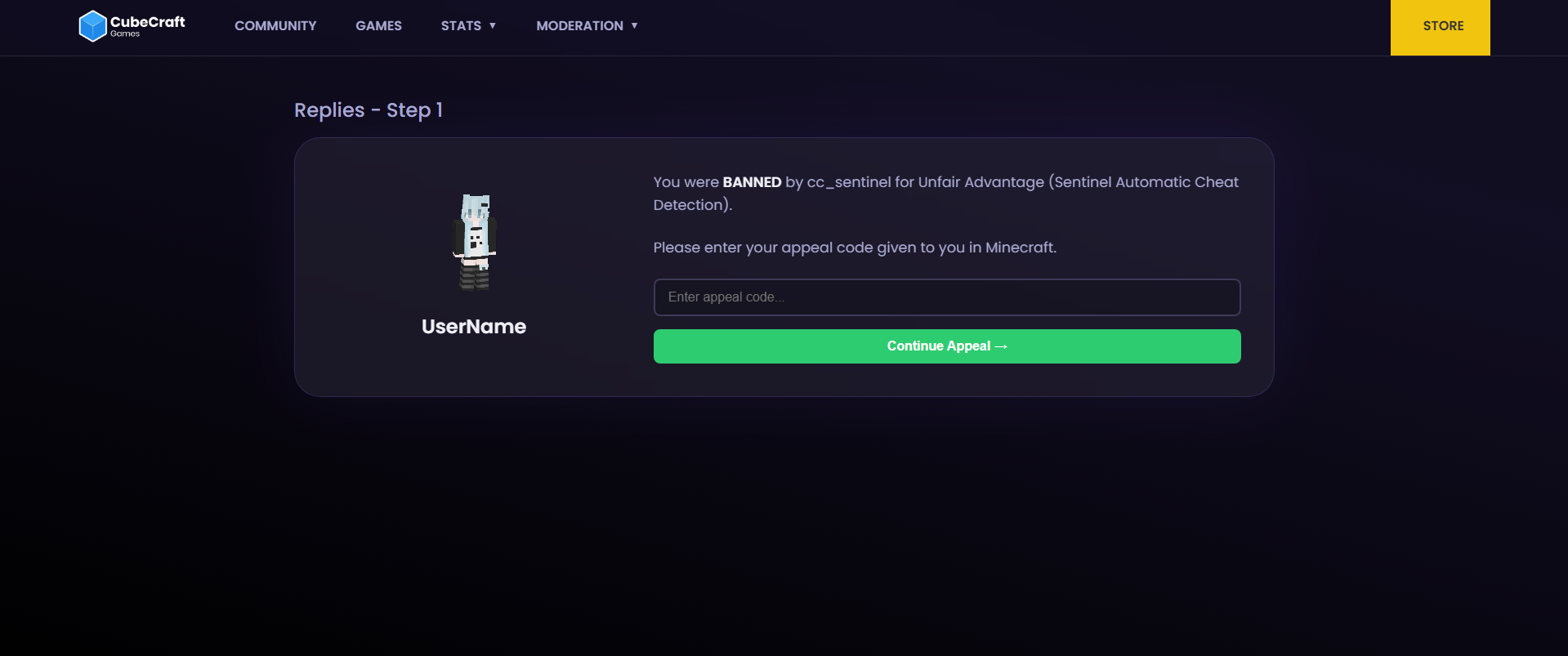Image resolution: width=1568 pixels, height=656 pixels.
Task: Select the STATS label in the navbar
Action: 461,26
